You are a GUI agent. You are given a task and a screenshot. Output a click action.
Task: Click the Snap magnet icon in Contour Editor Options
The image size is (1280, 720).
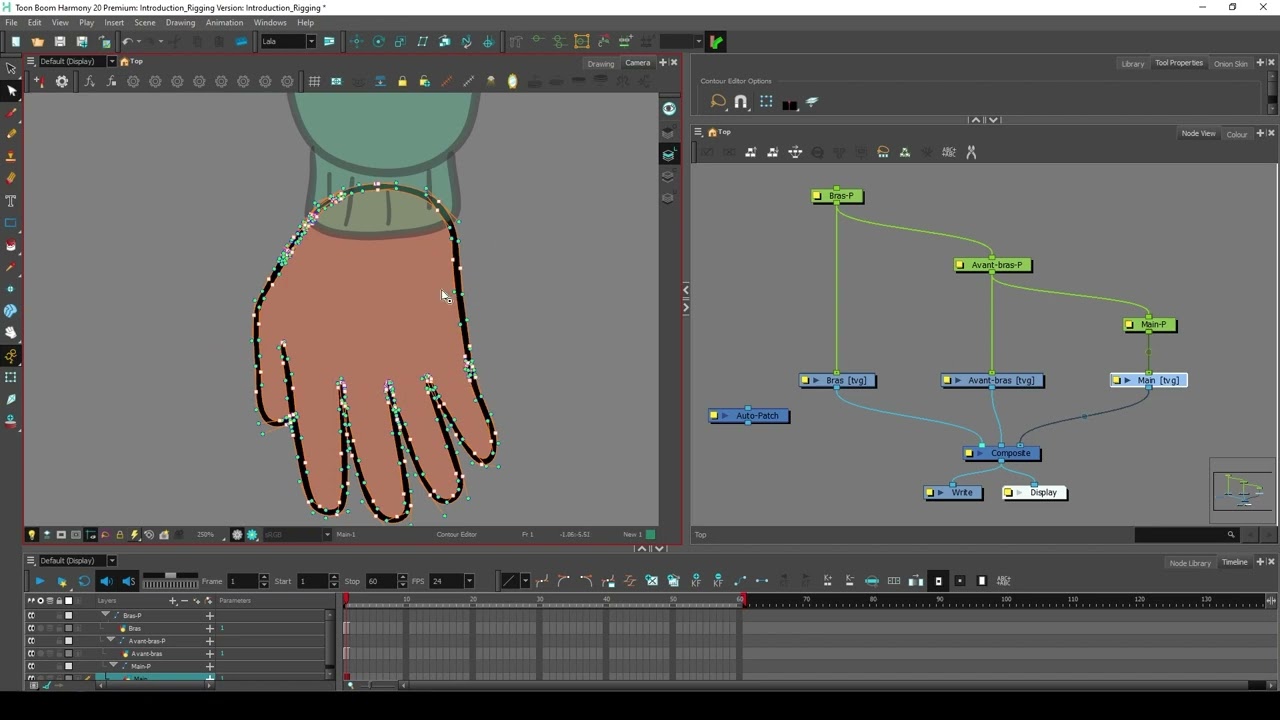pyautogui.click(x=741, y=102)
